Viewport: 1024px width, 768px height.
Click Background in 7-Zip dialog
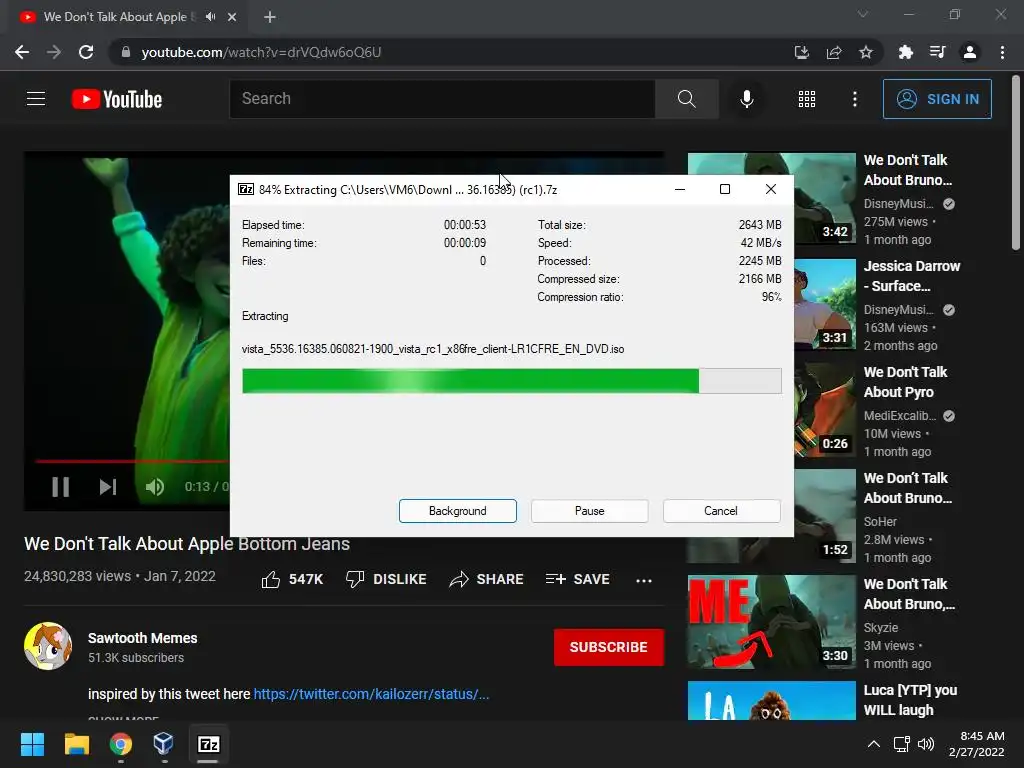tap(458, 511)
